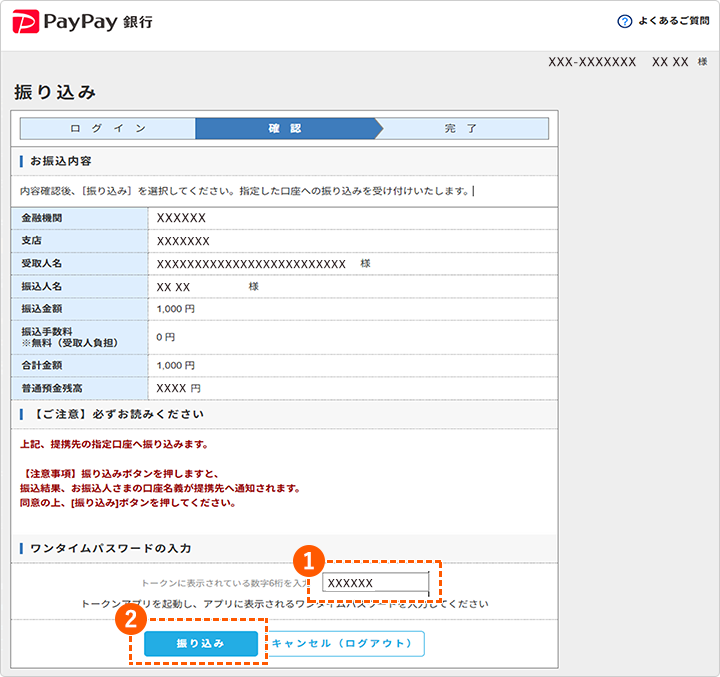Select the 合計金額 label cell
The image size is (720, 677).
[79, 366]
